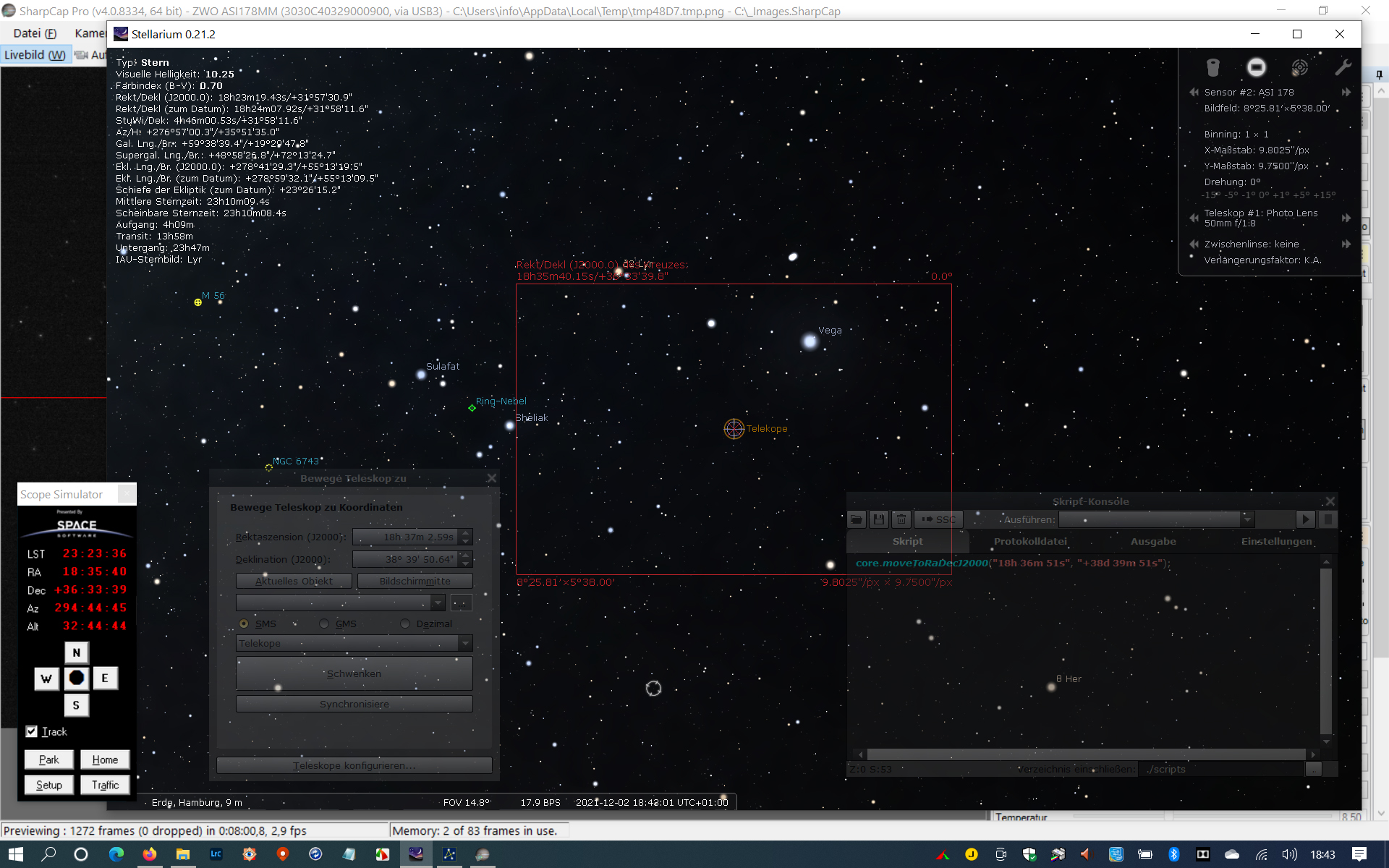Click Aktuelles Objekt button

[x=294, y=581]
